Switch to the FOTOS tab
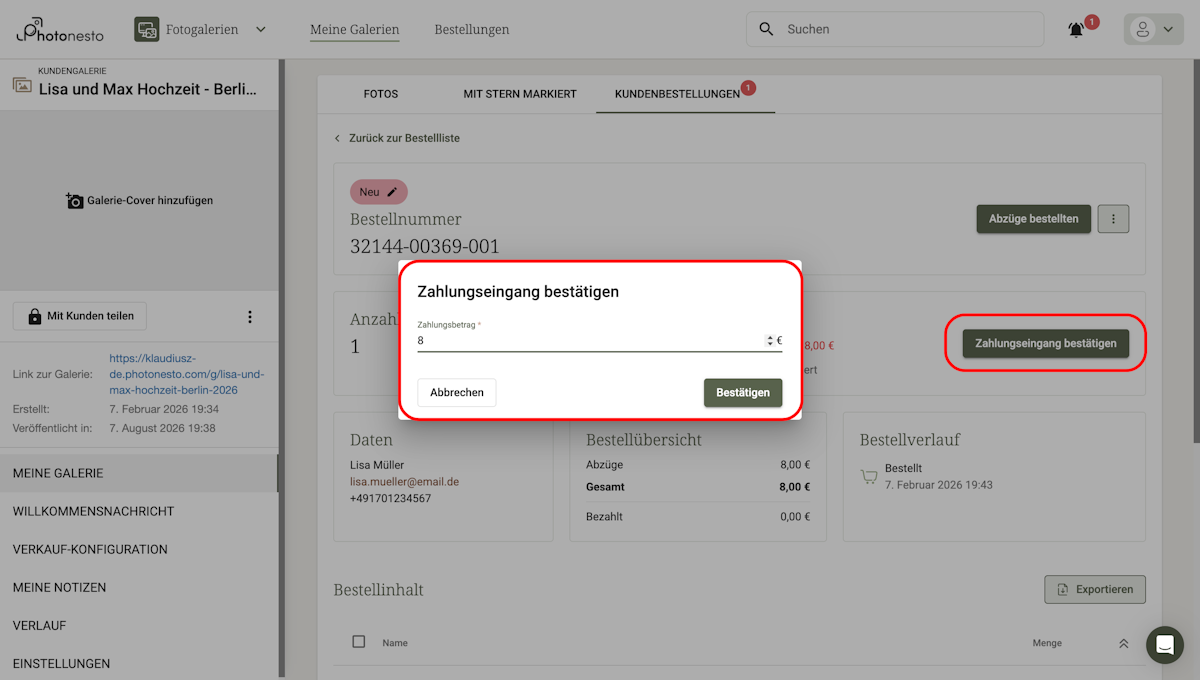The image size is (1200, 680). pos(381,94)
